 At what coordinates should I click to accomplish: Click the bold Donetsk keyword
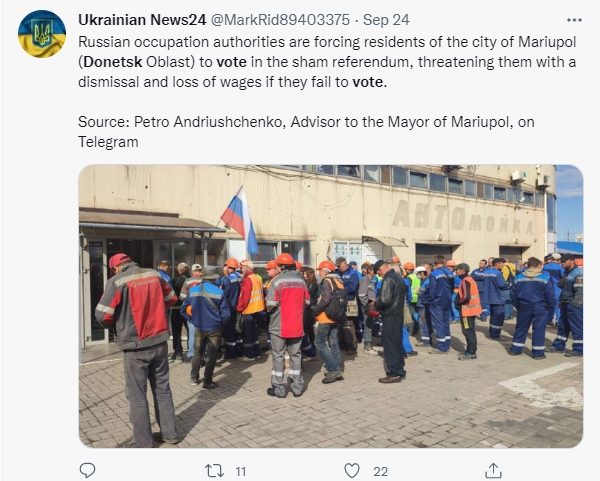pyautogui.click(x=113, y=62)
